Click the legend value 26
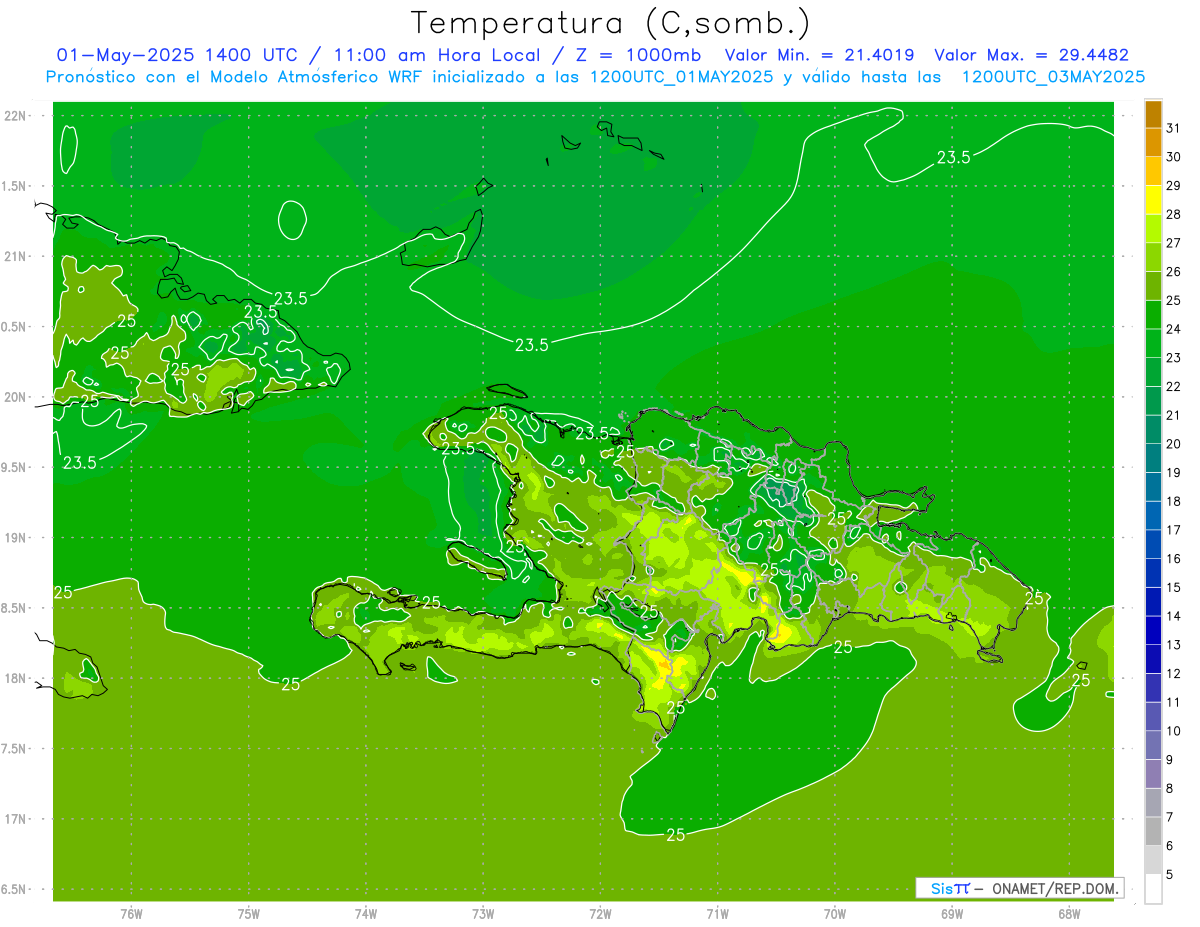 tap(1173, 272)
